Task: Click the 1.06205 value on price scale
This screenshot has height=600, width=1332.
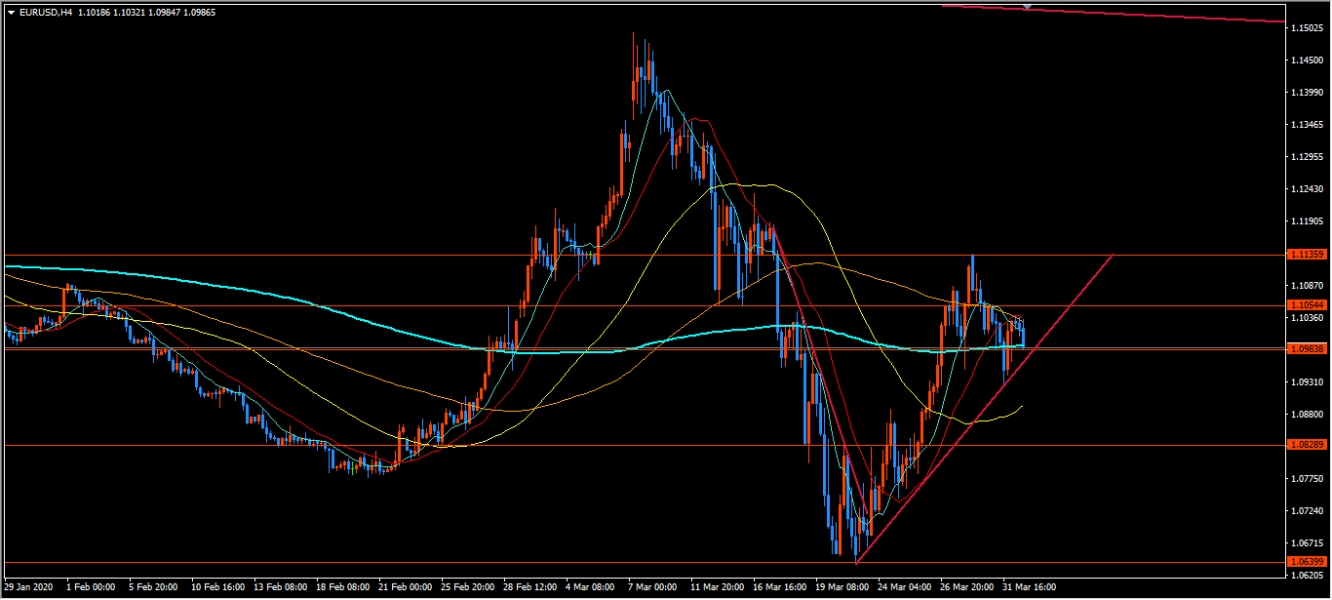Action: [1308, 576]
